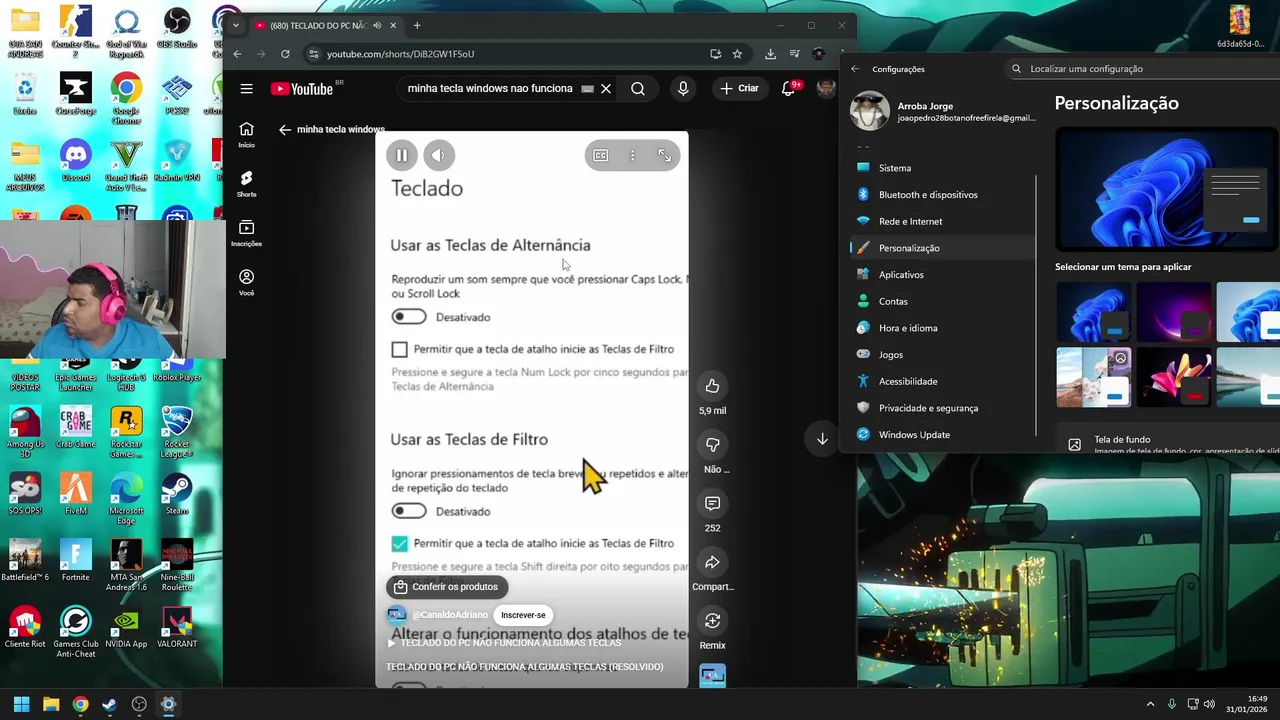Bookmark this page with the star icon
Image resolution: width=1280 pixels, height=720 pixels.
pos(737,54)
